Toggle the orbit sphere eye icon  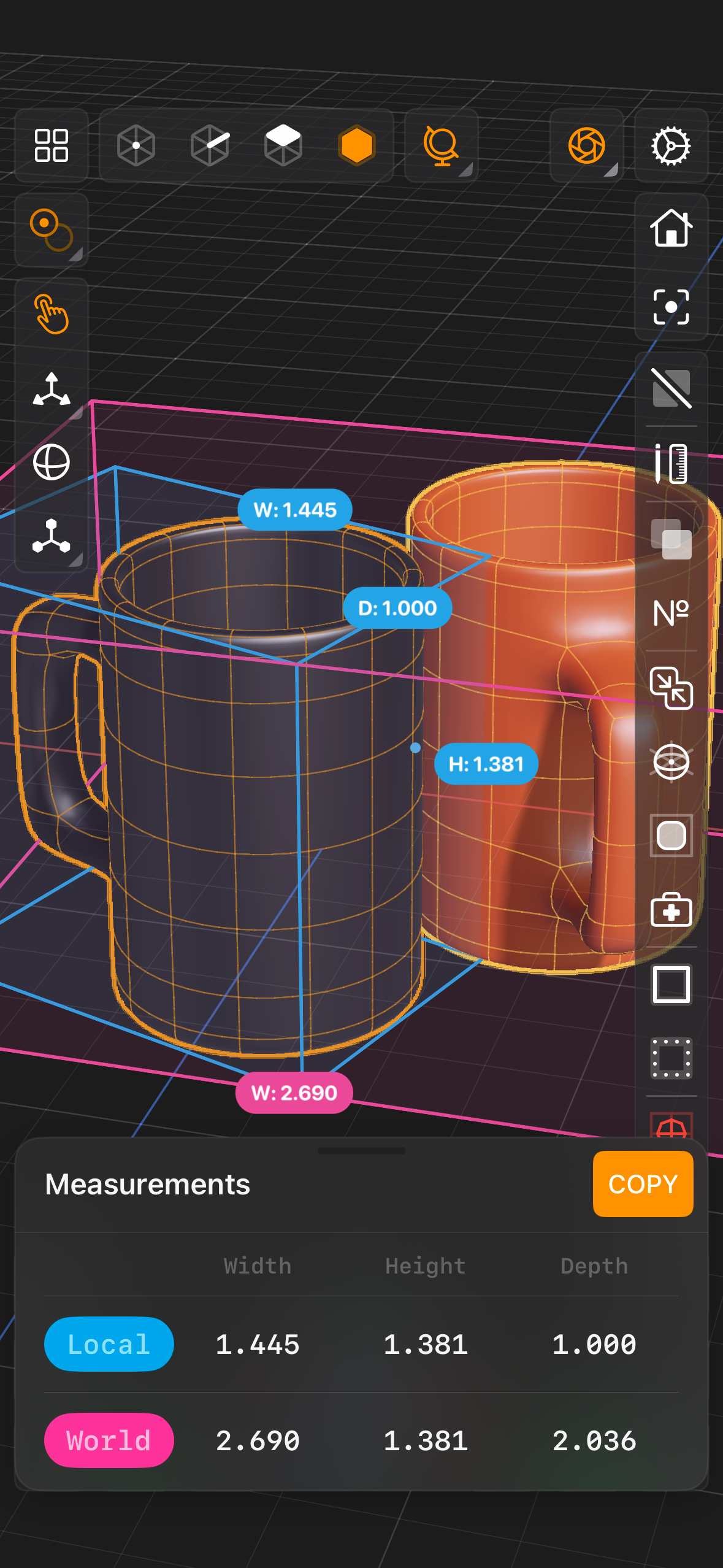click(x=671, y=762)
